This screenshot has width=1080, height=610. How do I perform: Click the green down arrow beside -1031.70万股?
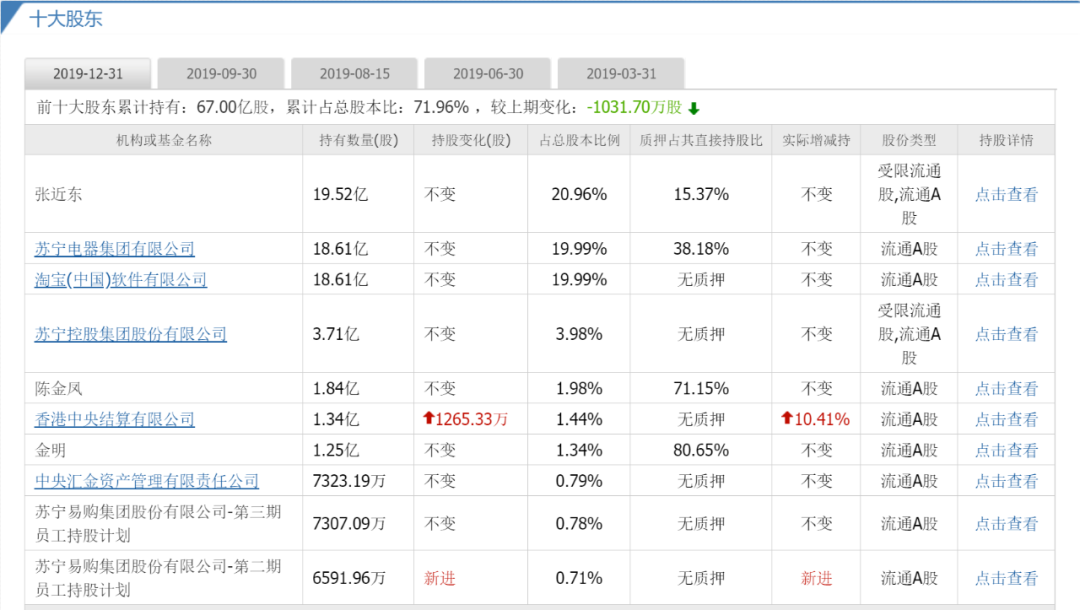pyautogui.click(x=694, y=108)
